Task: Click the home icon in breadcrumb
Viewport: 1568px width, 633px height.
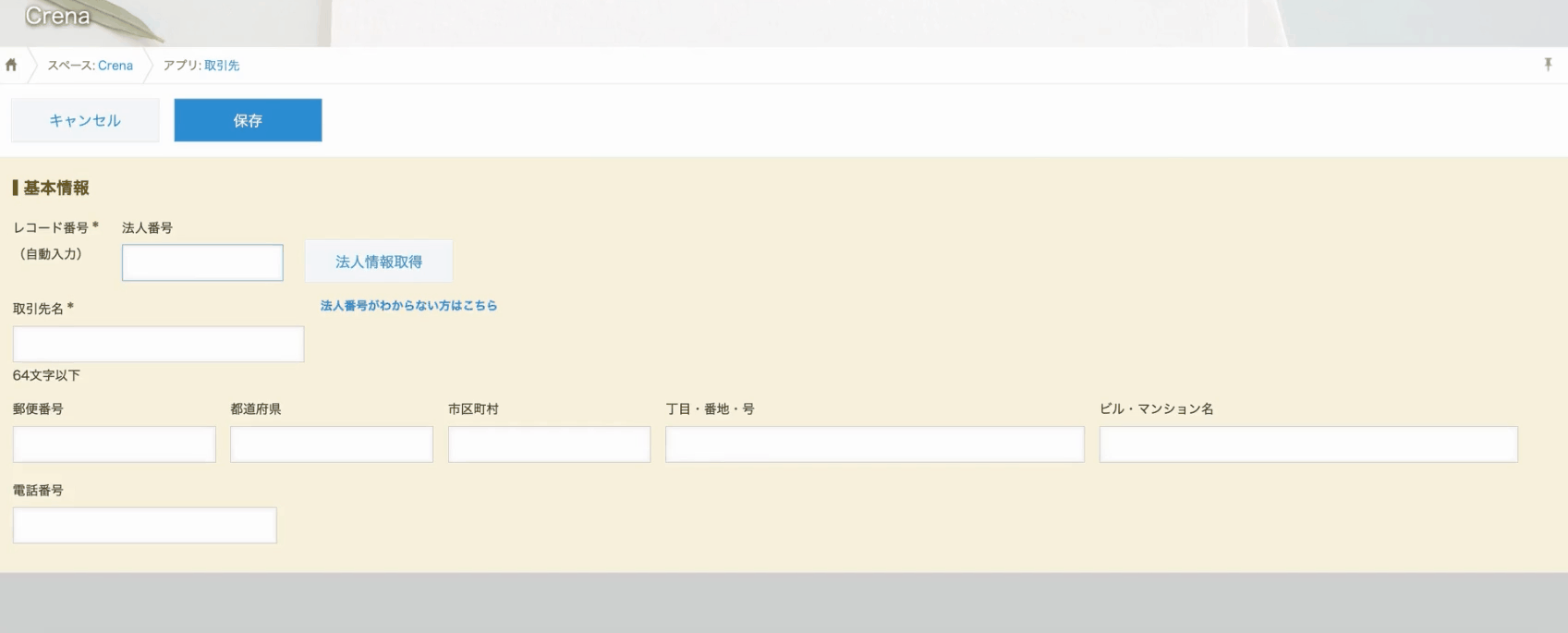Action: [11, 66]
